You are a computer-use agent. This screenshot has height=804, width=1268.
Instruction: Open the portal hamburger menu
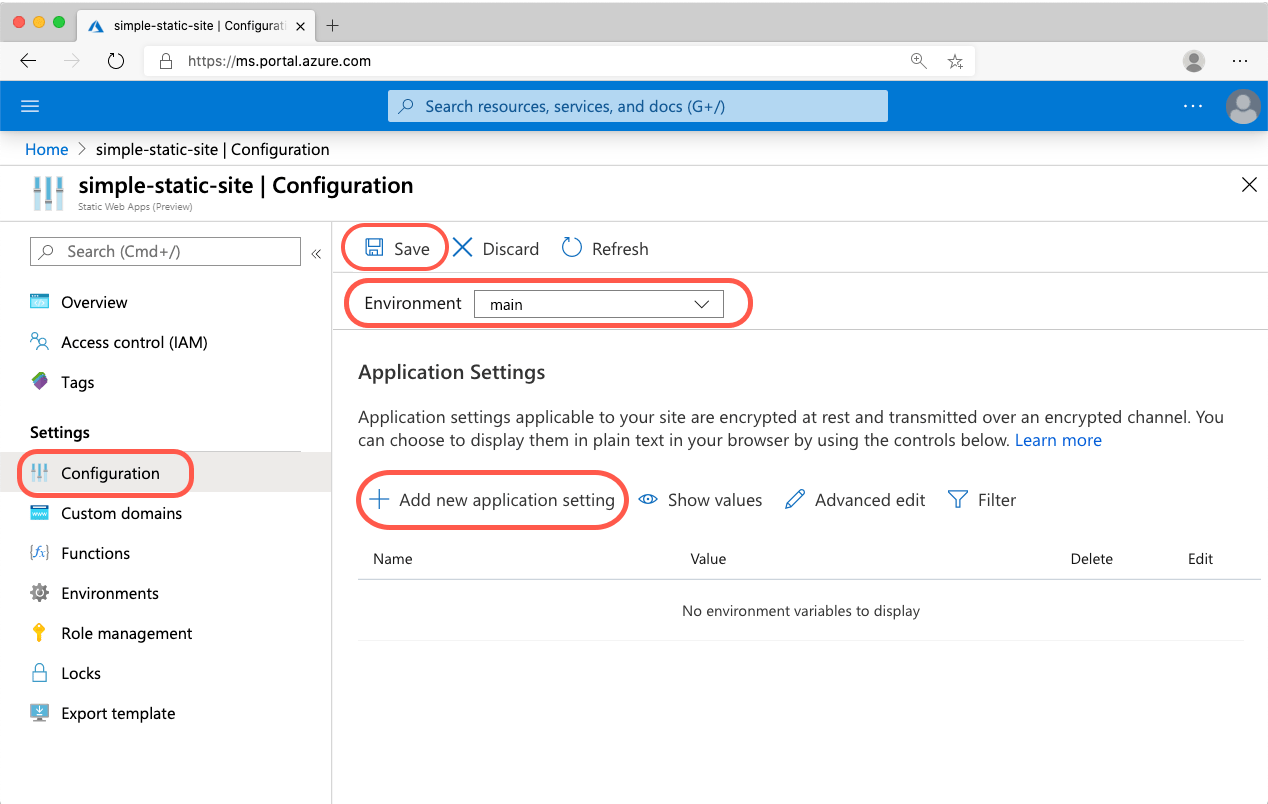coord(30,106)
